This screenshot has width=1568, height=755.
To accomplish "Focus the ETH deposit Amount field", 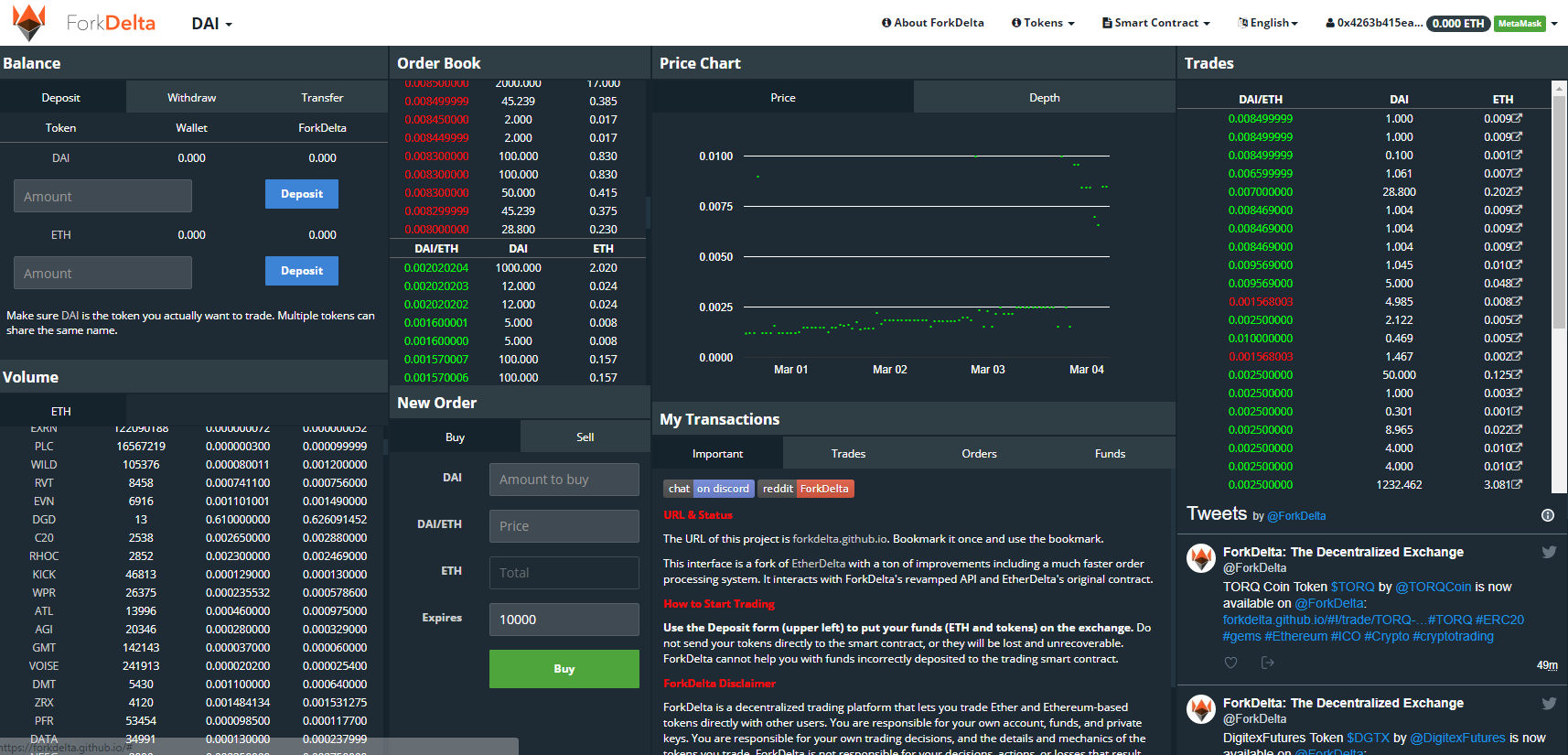I will pyautogui.click(x=102, y=273).
